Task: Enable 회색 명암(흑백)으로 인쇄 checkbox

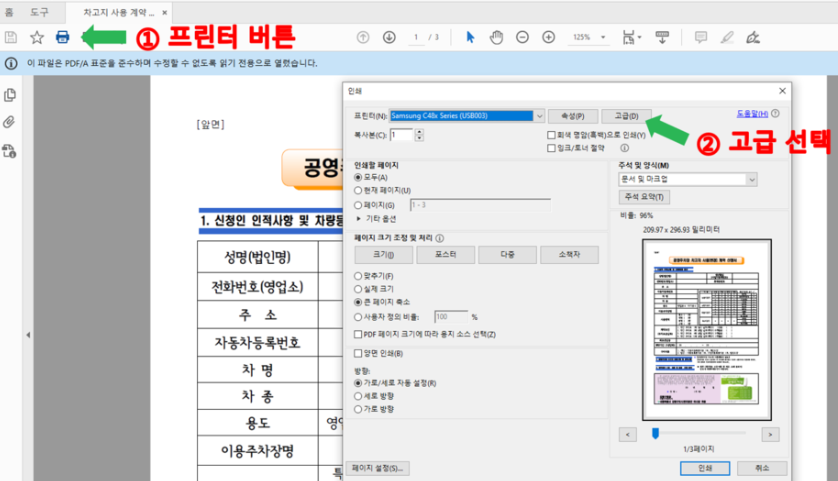Action: point(551,135)
